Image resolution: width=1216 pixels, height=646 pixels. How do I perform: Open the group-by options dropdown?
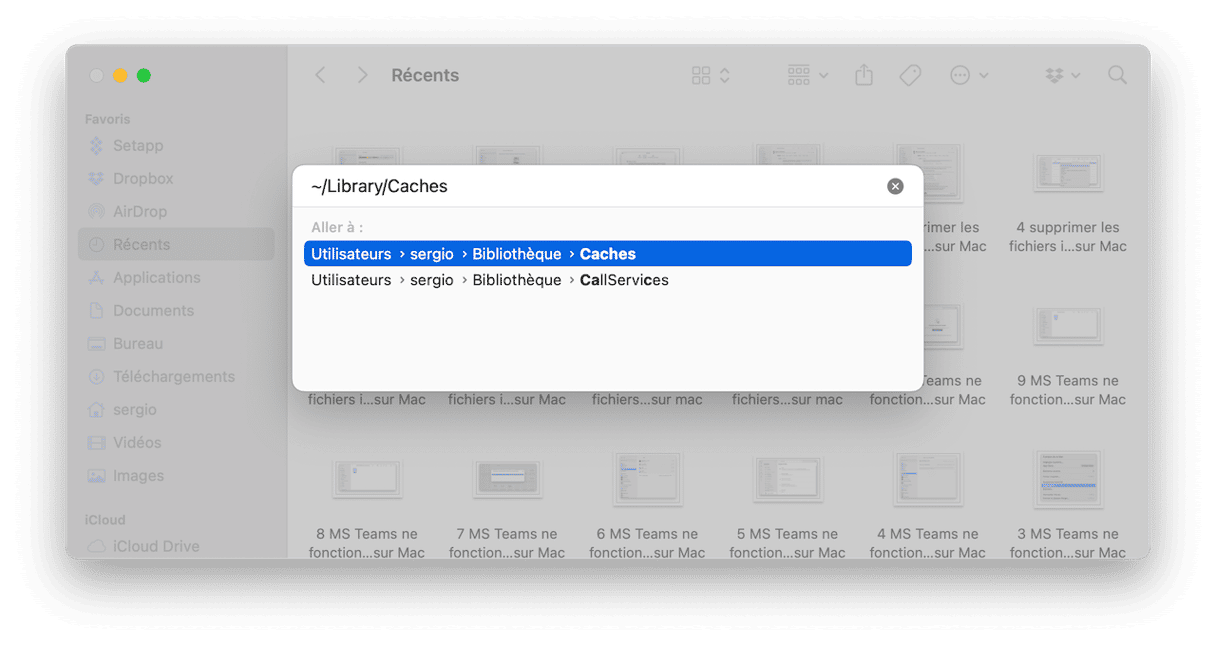808,75
